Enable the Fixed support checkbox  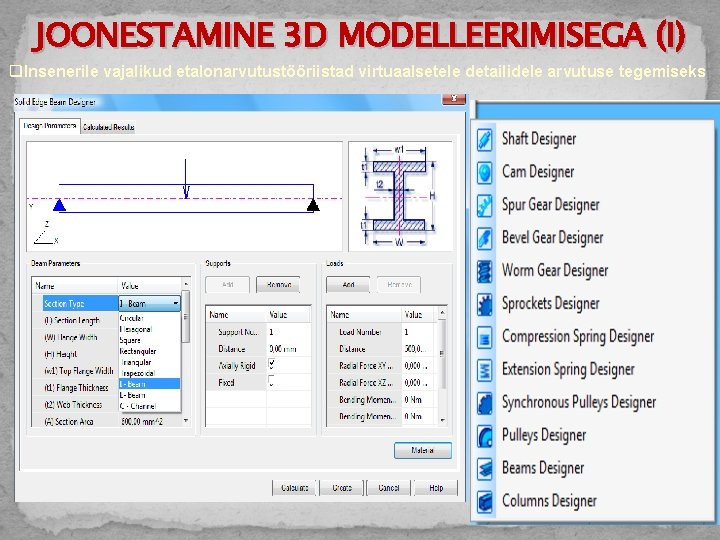click(x=271, y=382)
